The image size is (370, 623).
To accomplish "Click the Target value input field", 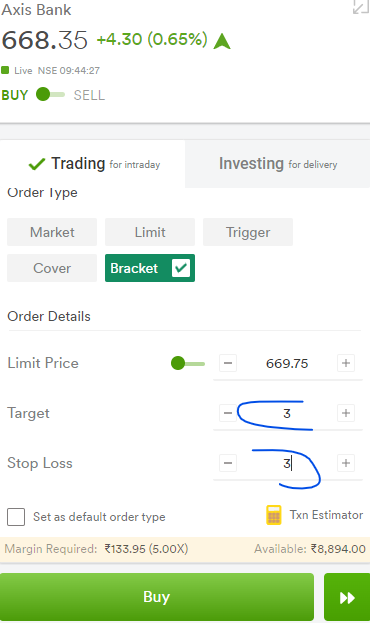I will 287,413.
